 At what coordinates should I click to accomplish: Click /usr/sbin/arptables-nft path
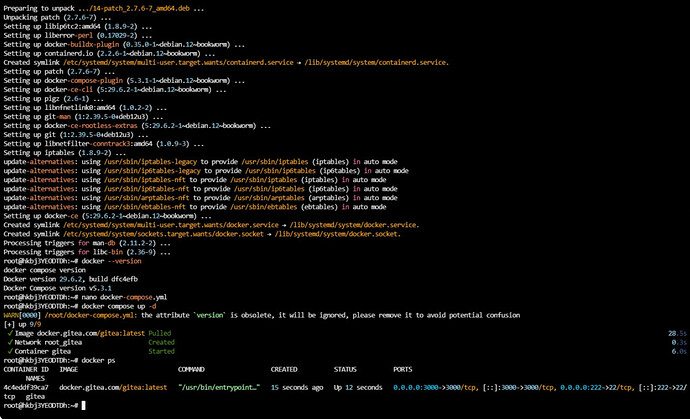coord(147,198)
